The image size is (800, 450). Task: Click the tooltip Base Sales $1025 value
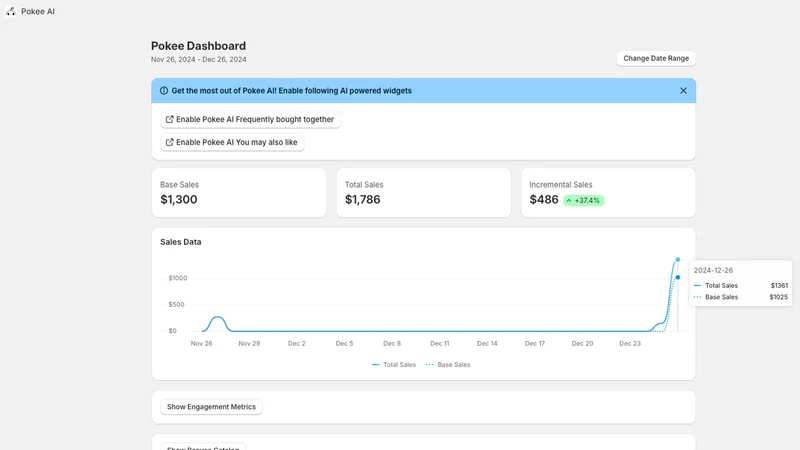[x=779, y=297]
